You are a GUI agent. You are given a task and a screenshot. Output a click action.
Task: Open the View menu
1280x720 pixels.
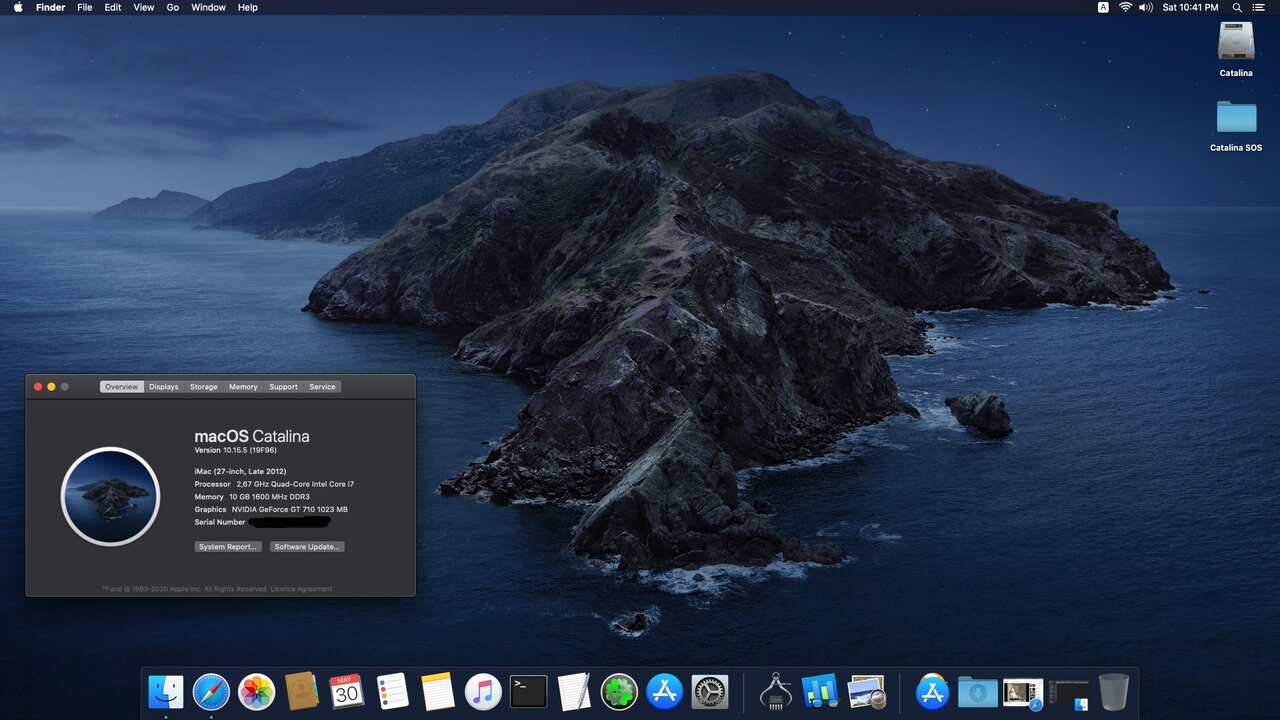144,7
